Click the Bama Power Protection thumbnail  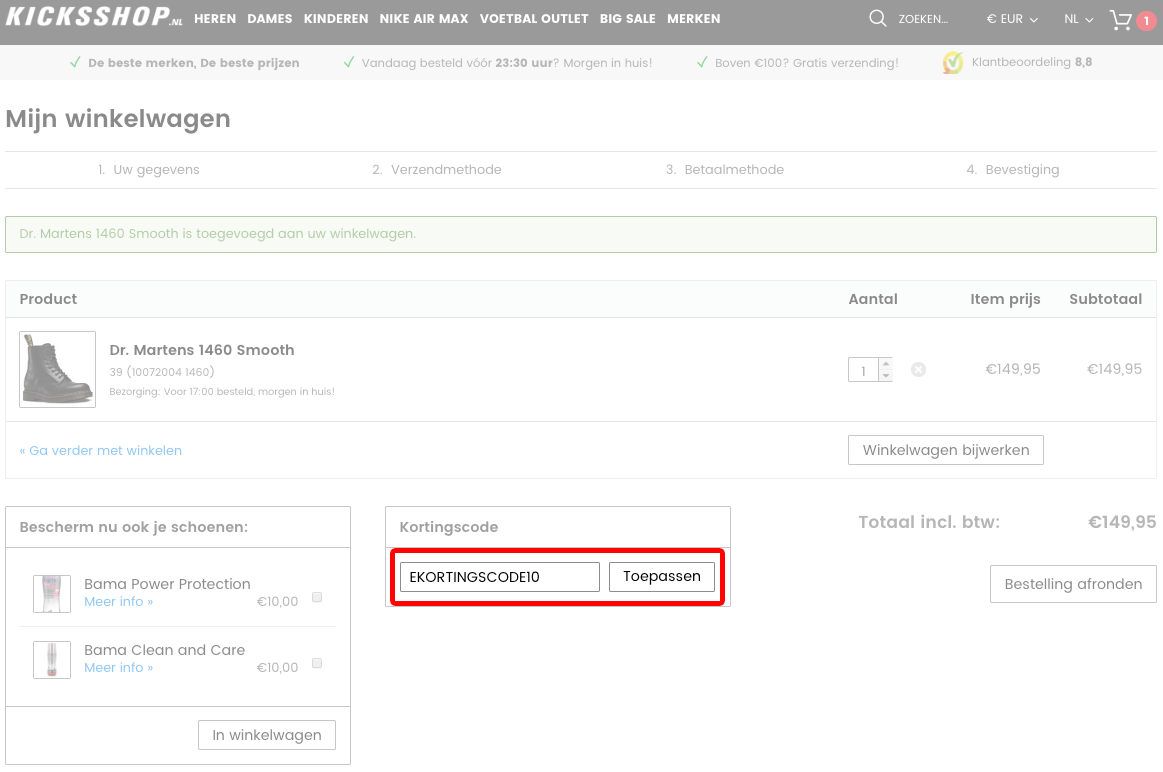[52, 594]
